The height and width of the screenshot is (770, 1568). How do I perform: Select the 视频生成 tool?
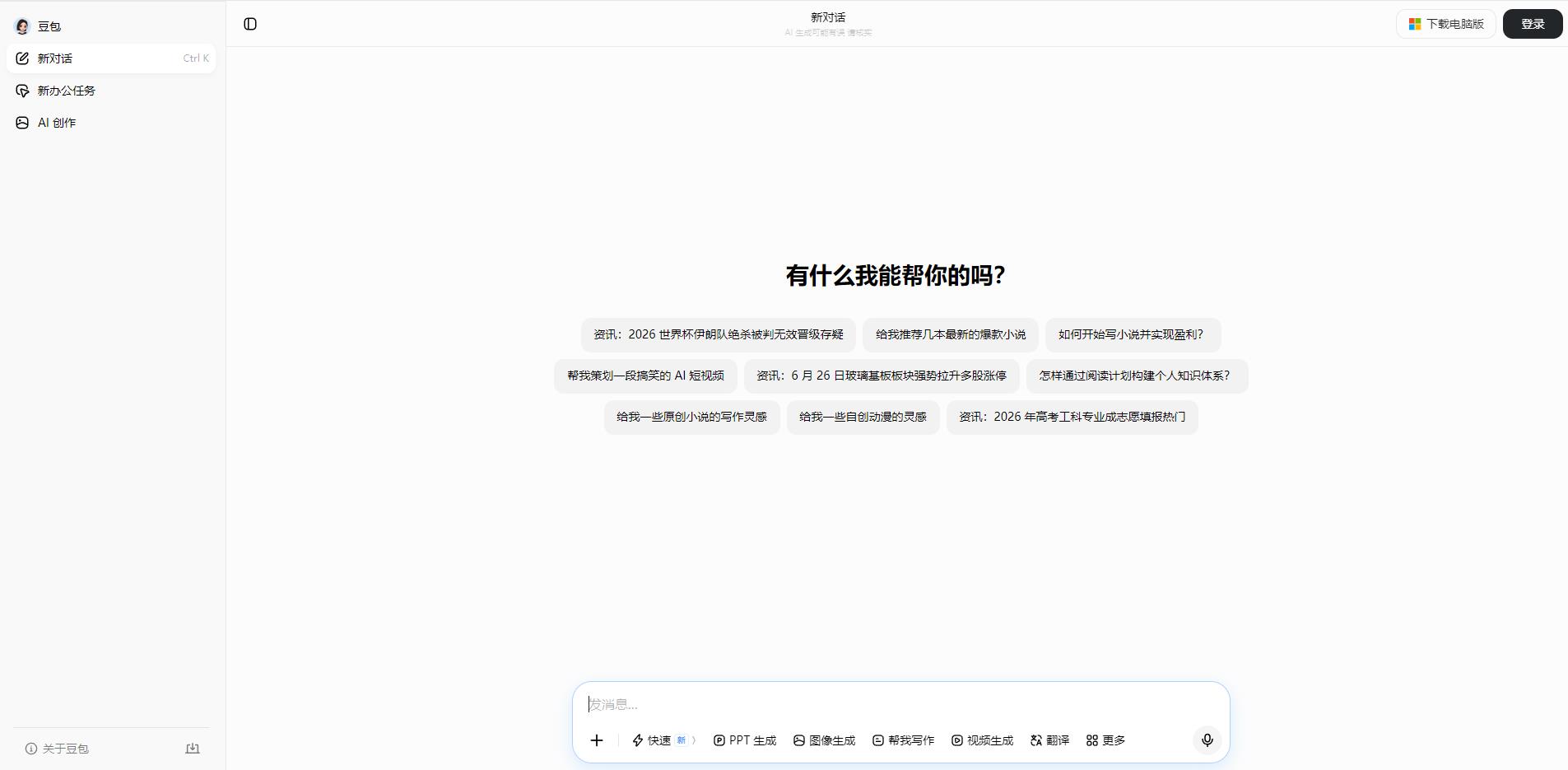coord(982,740)
